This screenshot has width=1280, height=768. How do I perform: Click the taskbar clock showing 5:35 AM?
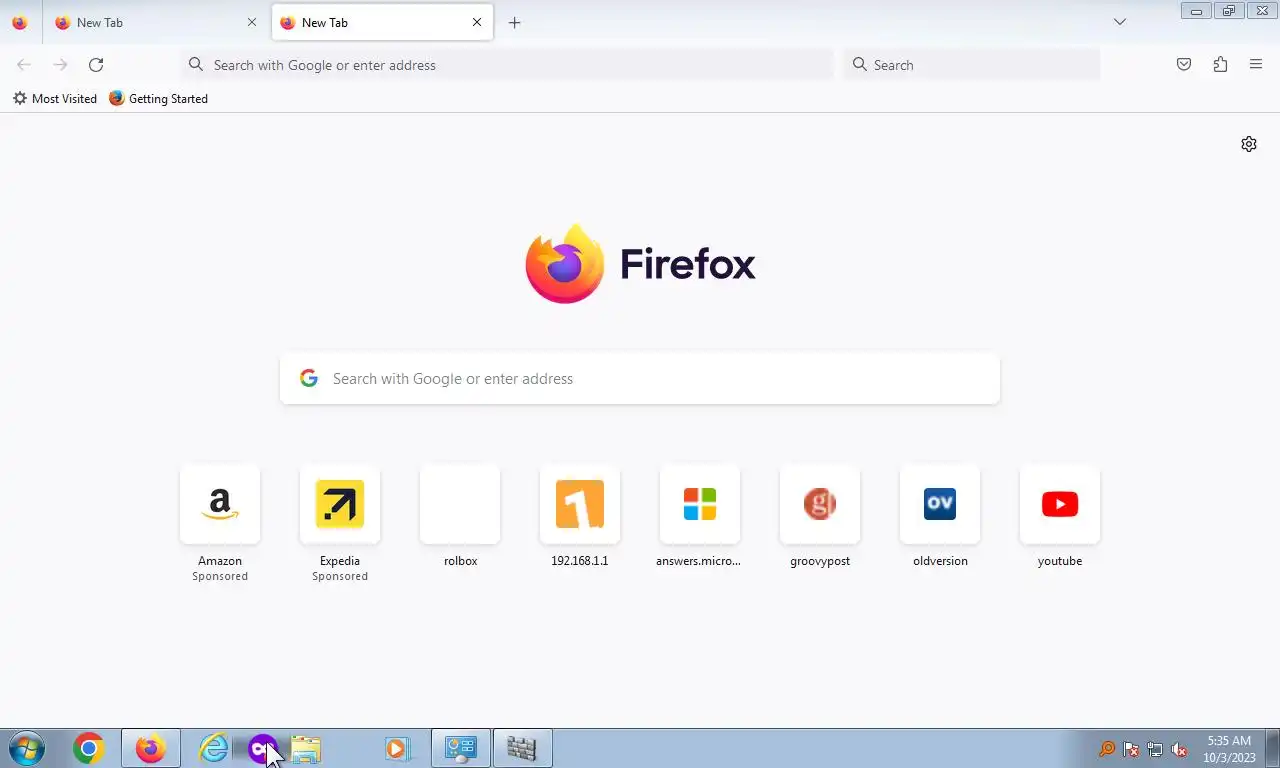tap(1229, 749)
